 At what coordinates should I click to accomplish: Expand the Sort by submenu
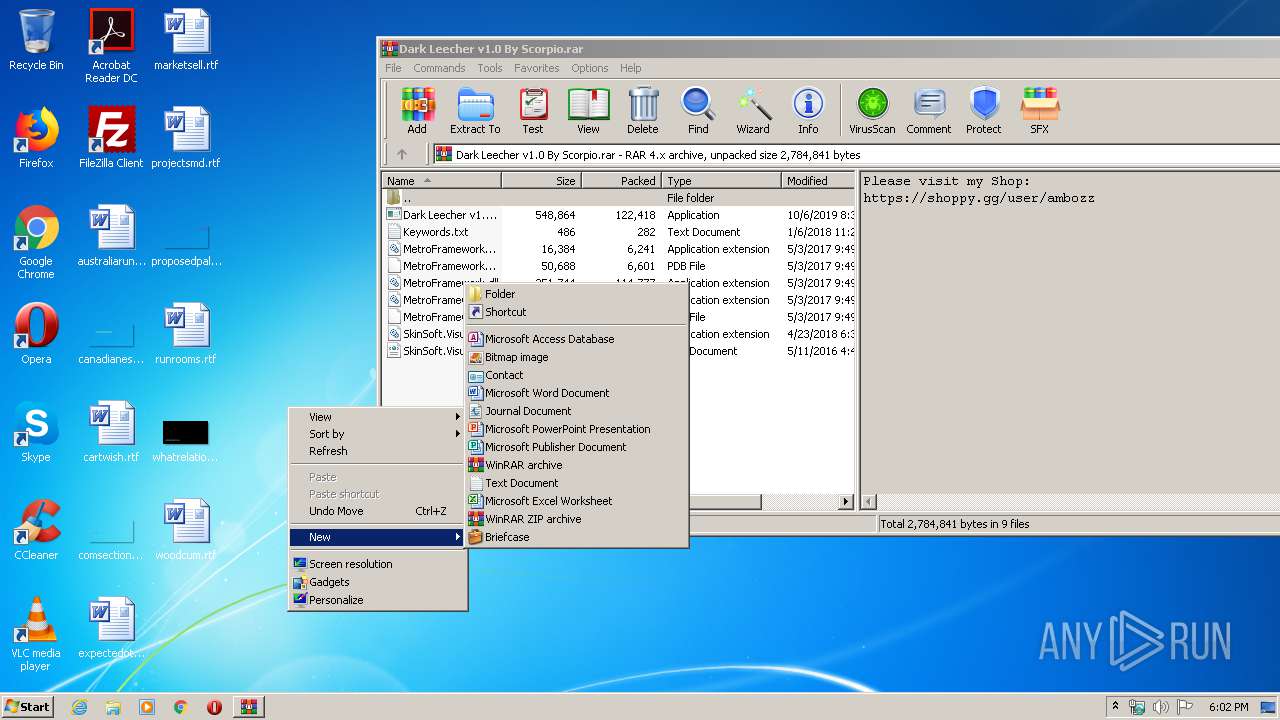click(378, 434)
